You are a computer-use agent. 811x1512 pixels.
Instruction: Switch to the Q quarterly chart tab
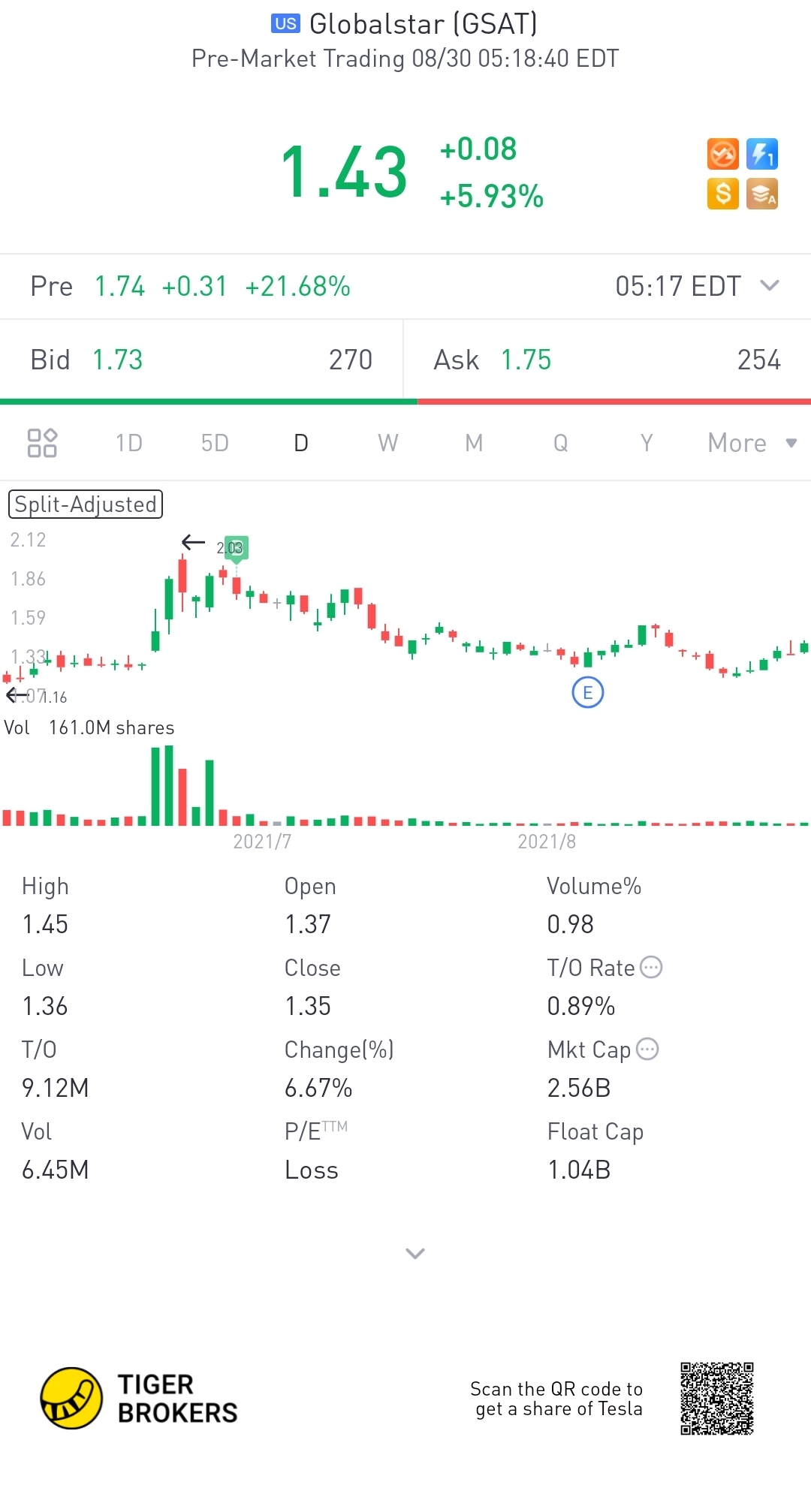click(560, 443)
